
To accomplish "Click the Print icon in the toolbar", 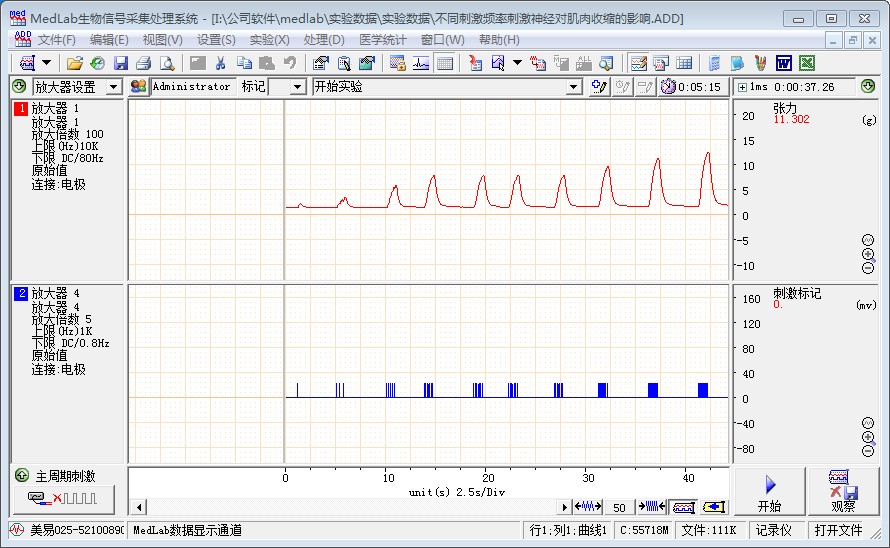I will pyautogui.click(x=143, y=63).
